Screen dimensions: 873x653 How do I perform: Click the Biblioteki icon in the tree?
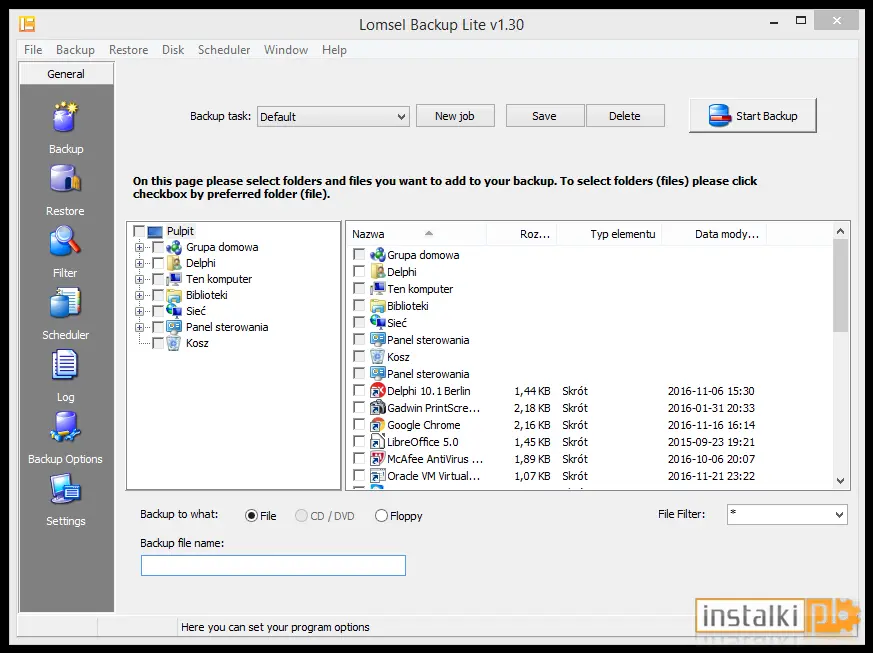pyautogui.click(x=174, y=295)
